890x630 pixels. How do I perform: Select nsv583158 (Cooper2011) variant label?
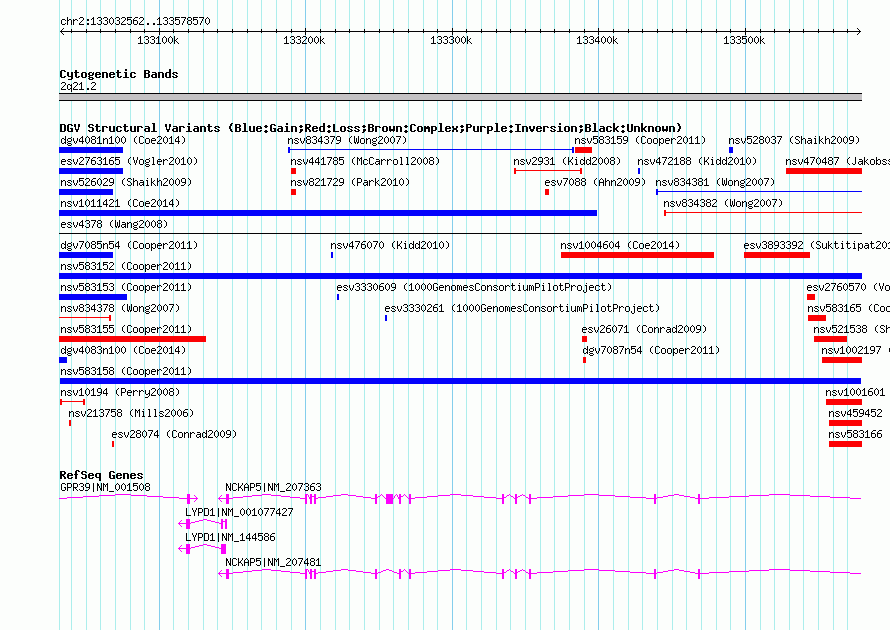pos(126,371)
